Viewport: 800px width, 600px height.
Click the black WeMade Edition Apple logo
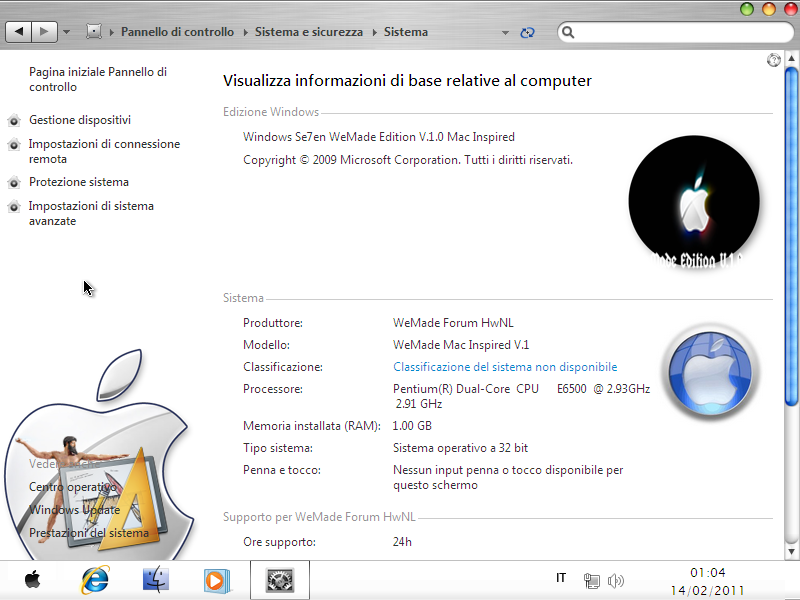click(x=694, y=202)
